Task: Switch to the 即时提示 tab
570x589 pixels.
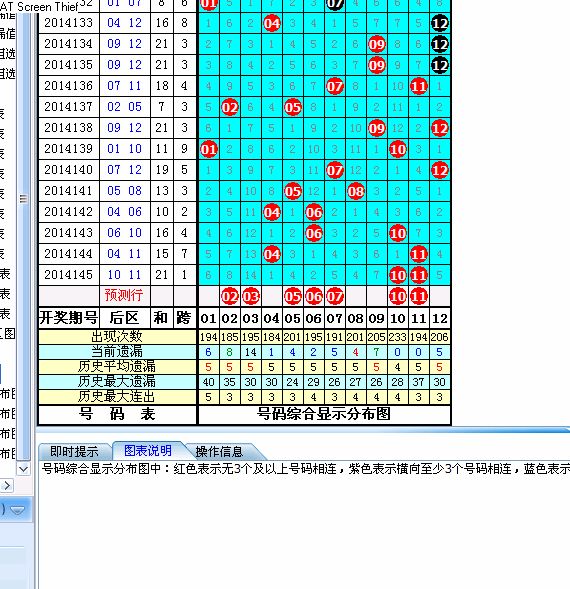Action: point(74,451)
